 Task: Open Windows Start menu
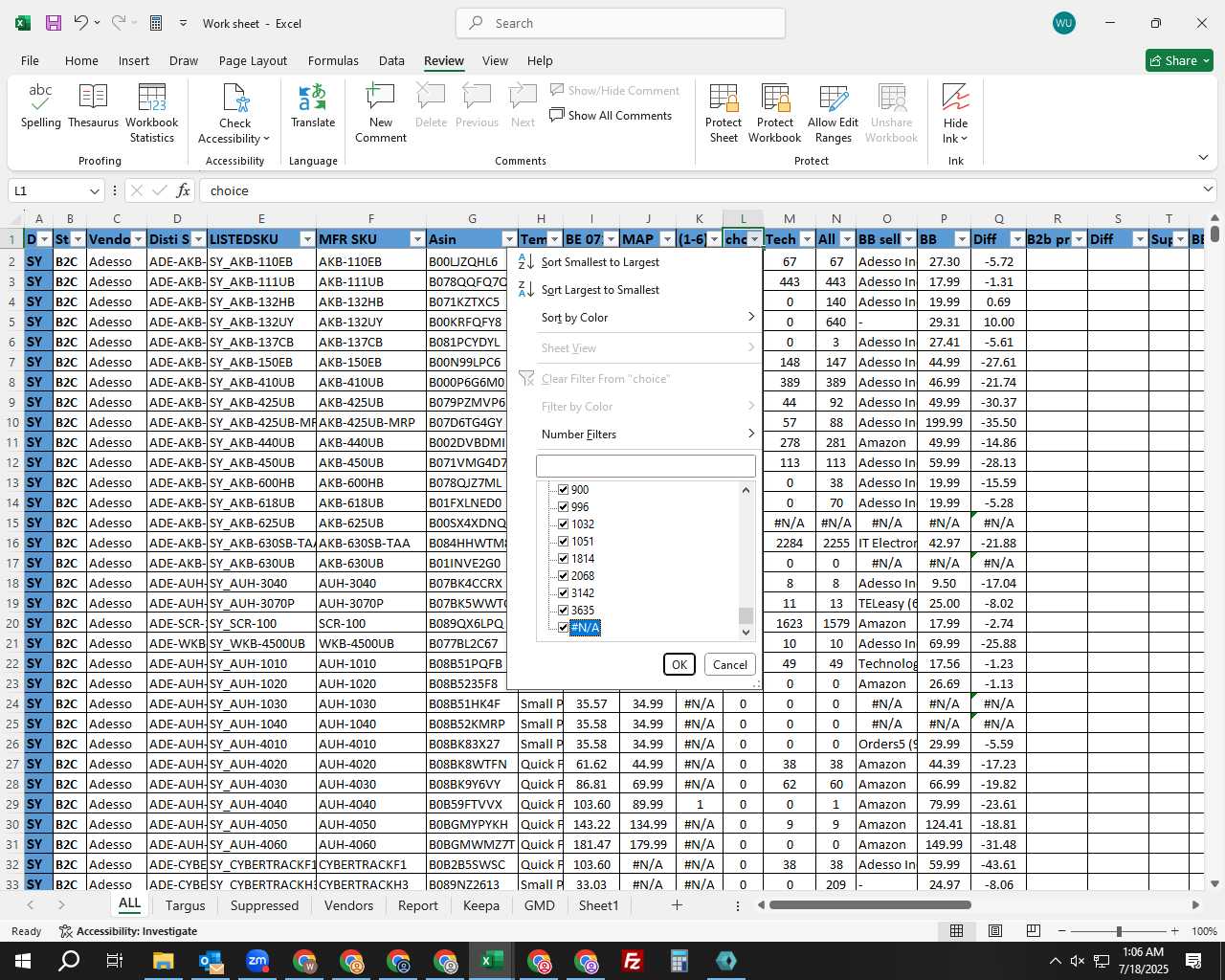23,961
